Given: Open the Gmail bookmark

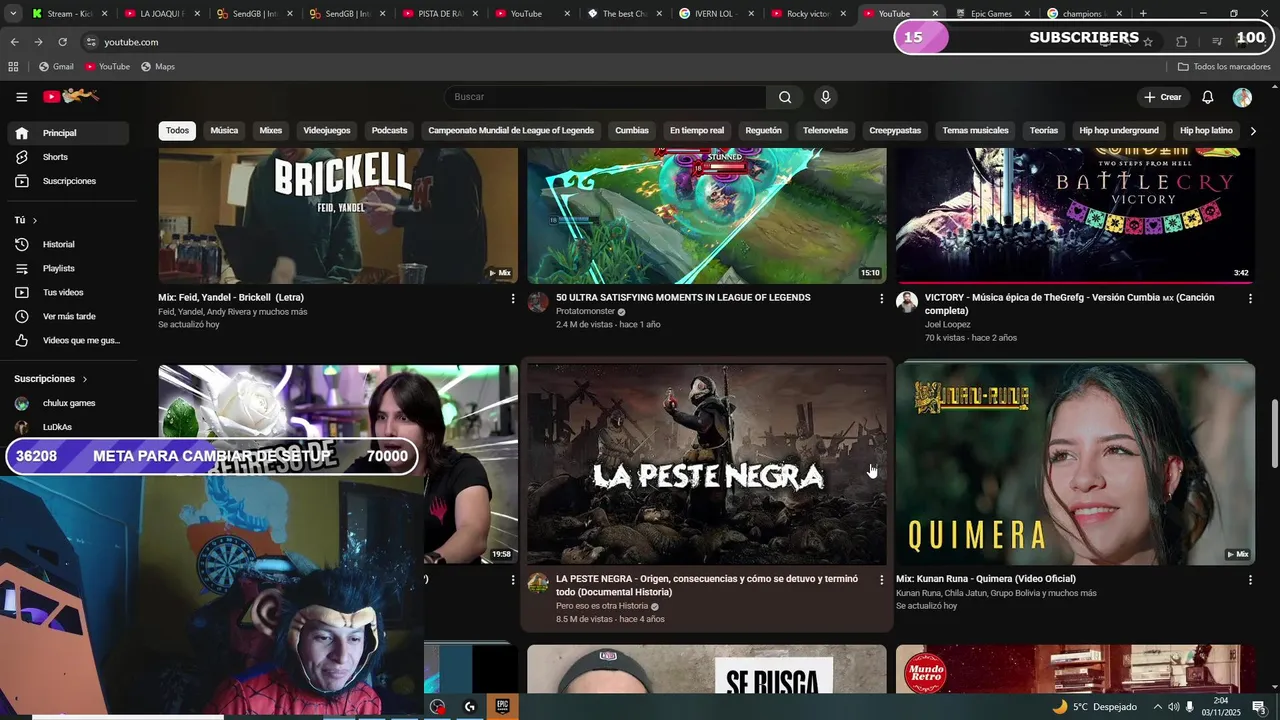Looking at the screenshot, I should coord(56,66).
